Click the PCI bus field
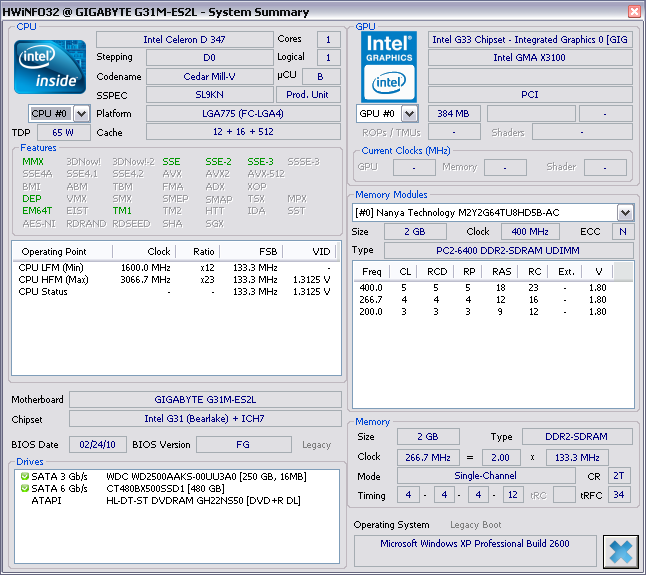 pyautogui.click(x=530, y=95)
